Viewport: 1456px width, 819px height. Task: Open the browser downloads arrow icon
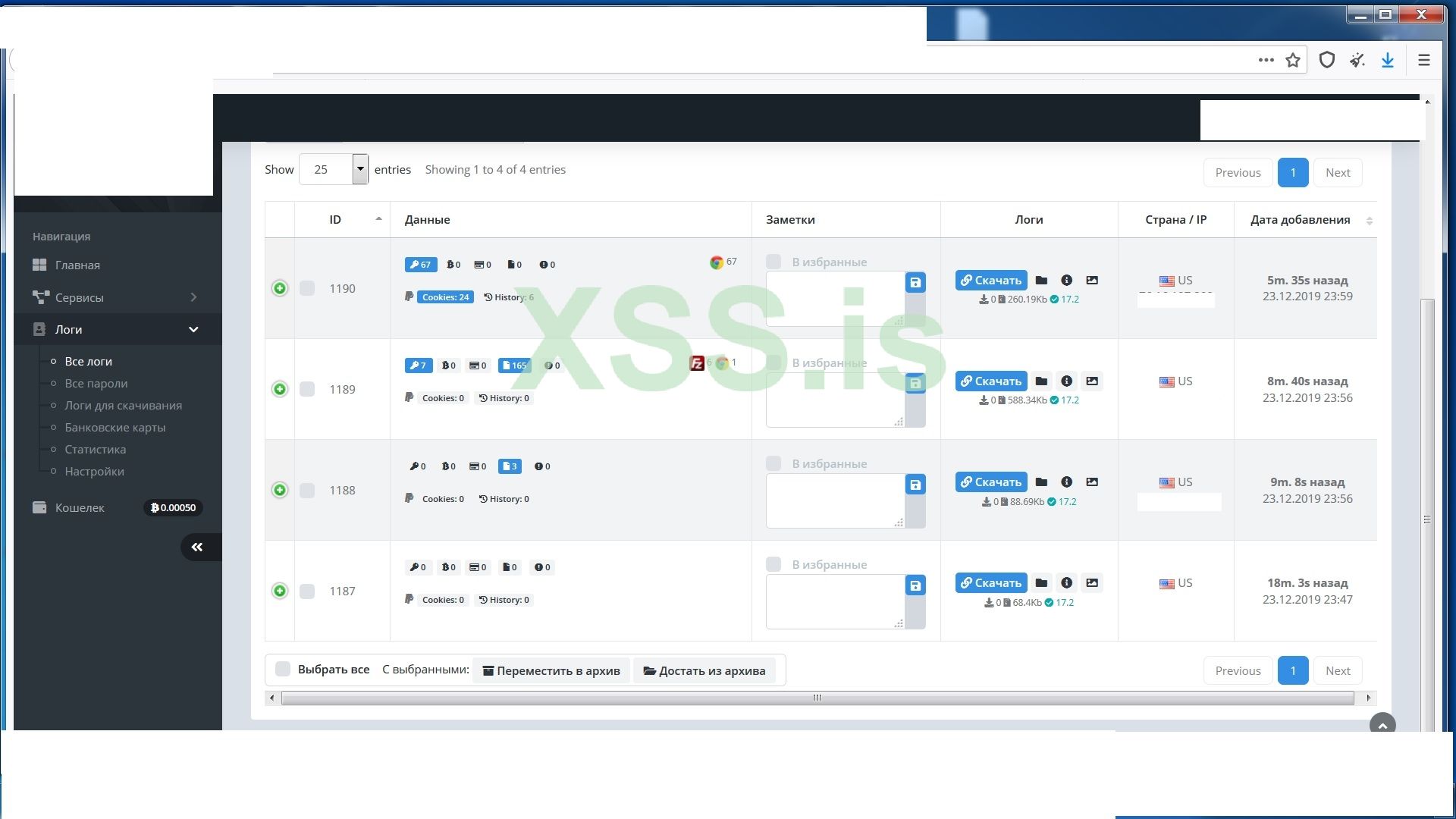pyautogui.click(x=1387, y=61)
